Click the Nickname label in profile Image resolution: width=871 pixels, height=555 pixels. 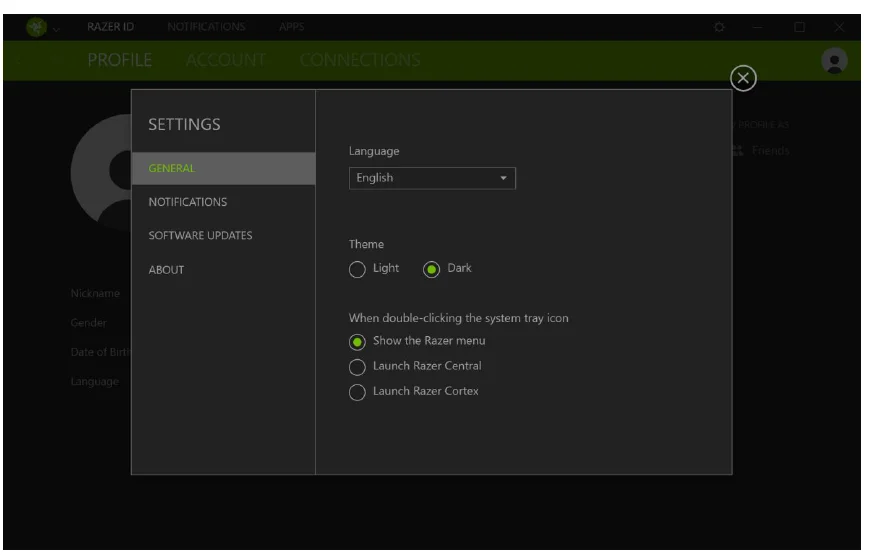click(x=95, y=293)
